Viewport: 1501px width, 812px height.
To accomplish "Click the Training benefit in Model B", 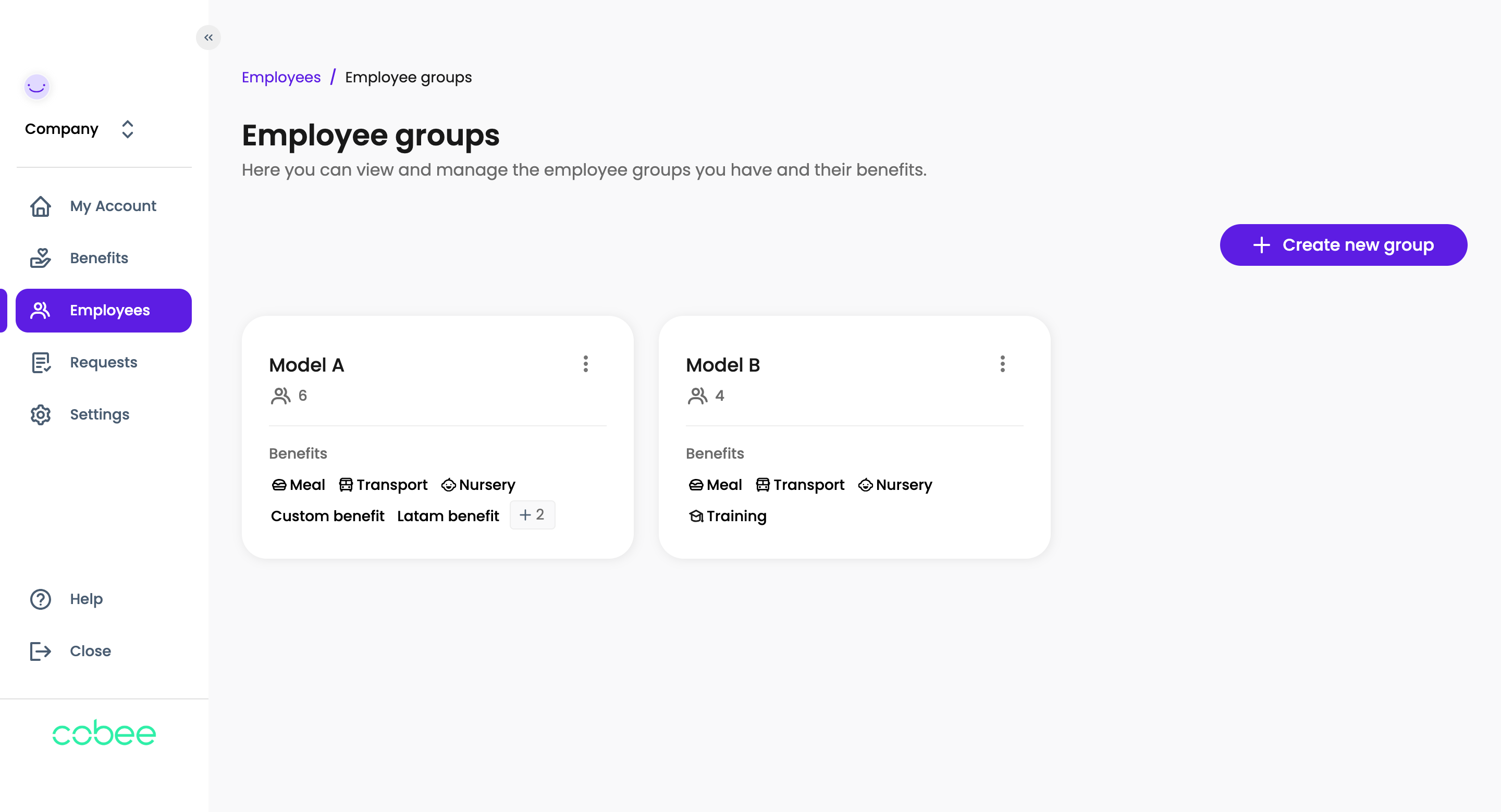I will coord(728,516).
